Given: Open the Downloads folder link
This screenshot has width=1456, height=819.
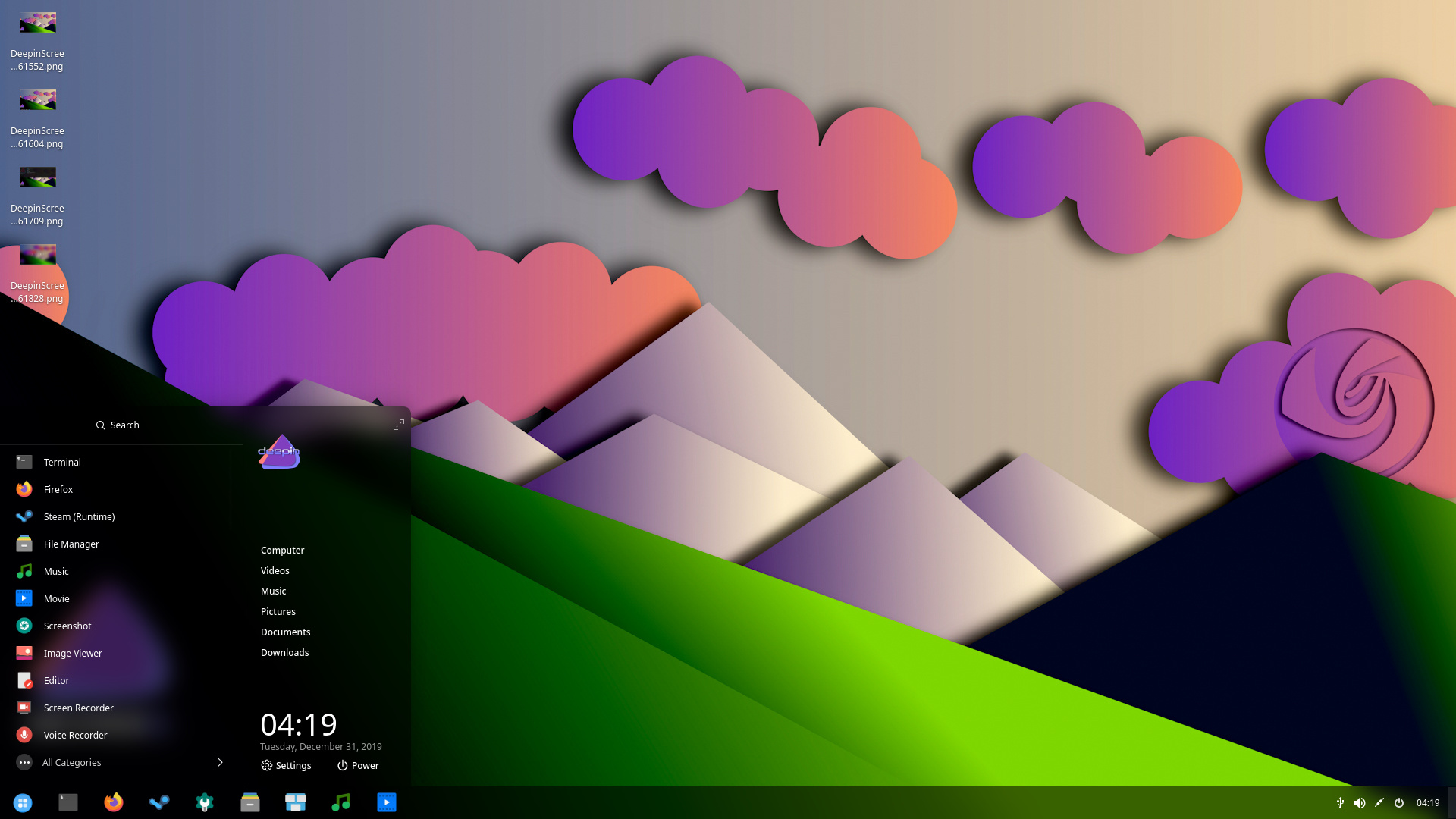Looking at the screenshot, I should pos(284,652).
